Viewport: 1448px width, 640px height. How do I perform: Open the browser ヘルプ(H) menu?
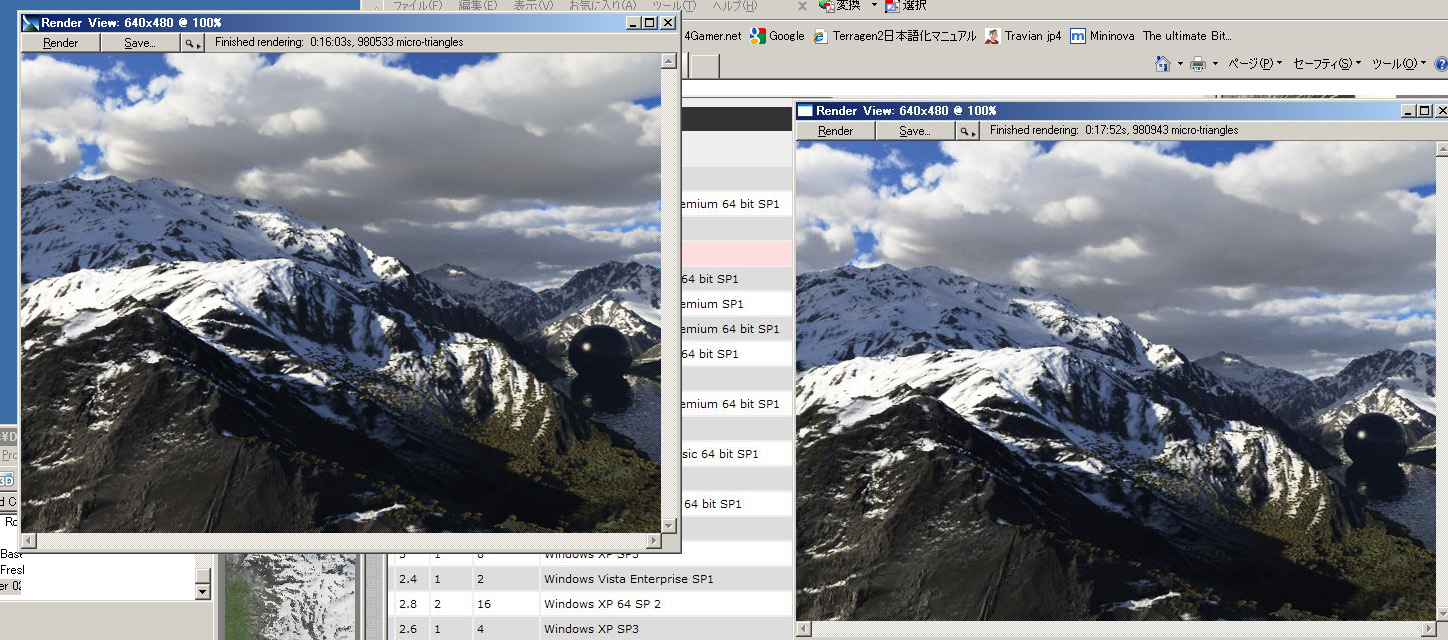click(734, 6)
